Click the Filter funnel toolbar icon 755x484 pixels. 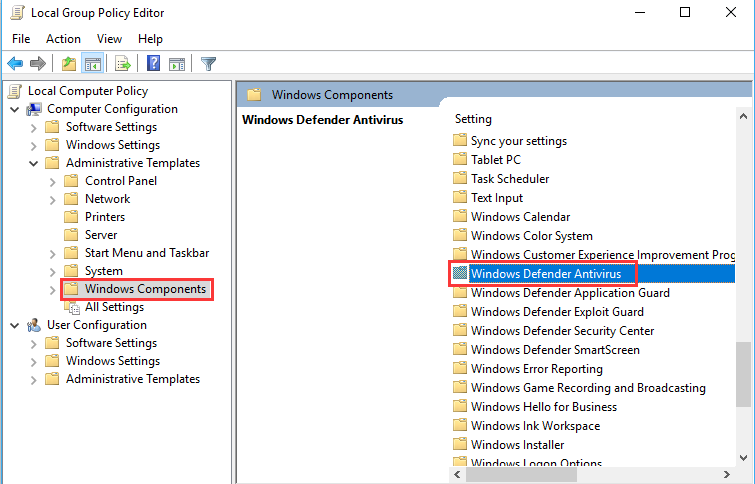click(208, 63)
